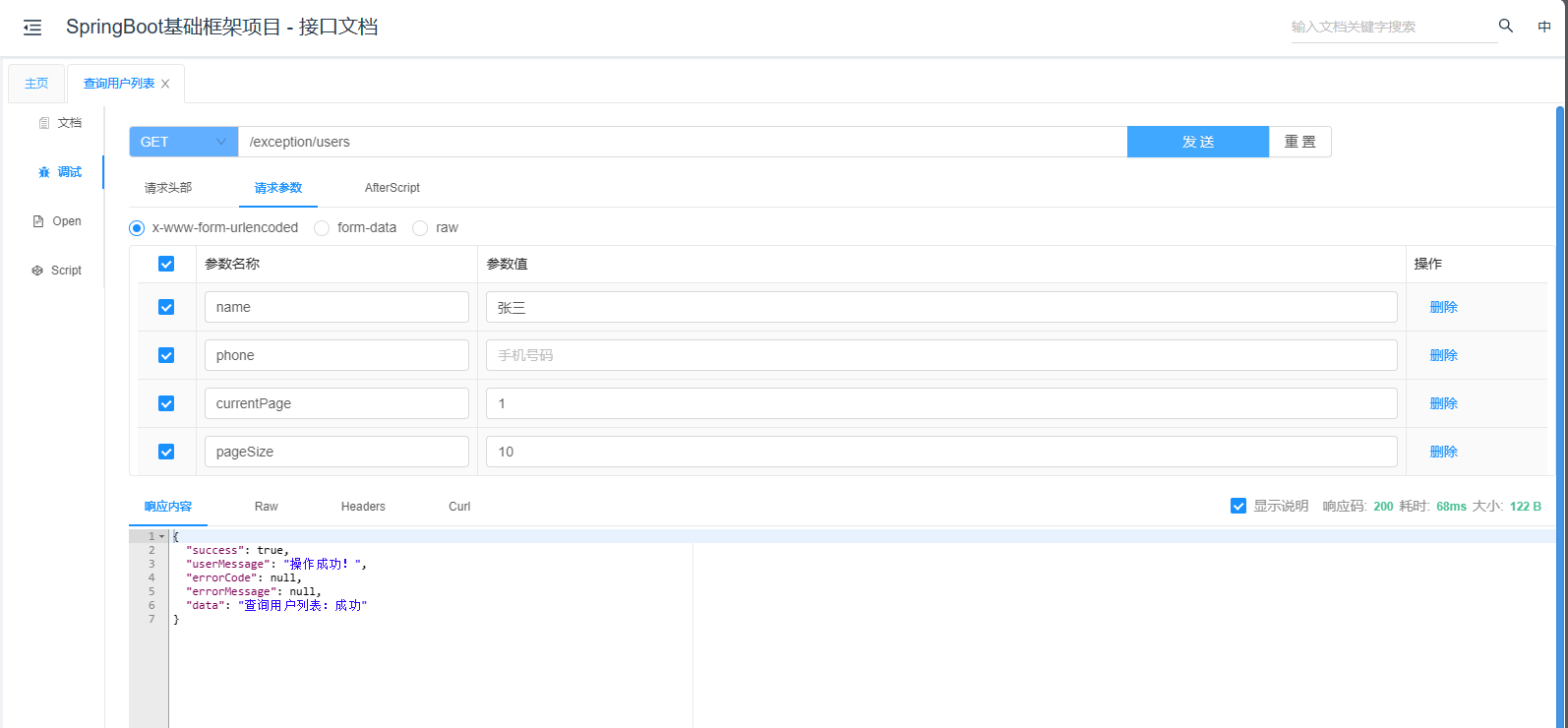Click the "userMessage" response line

[x=276, y=564]
